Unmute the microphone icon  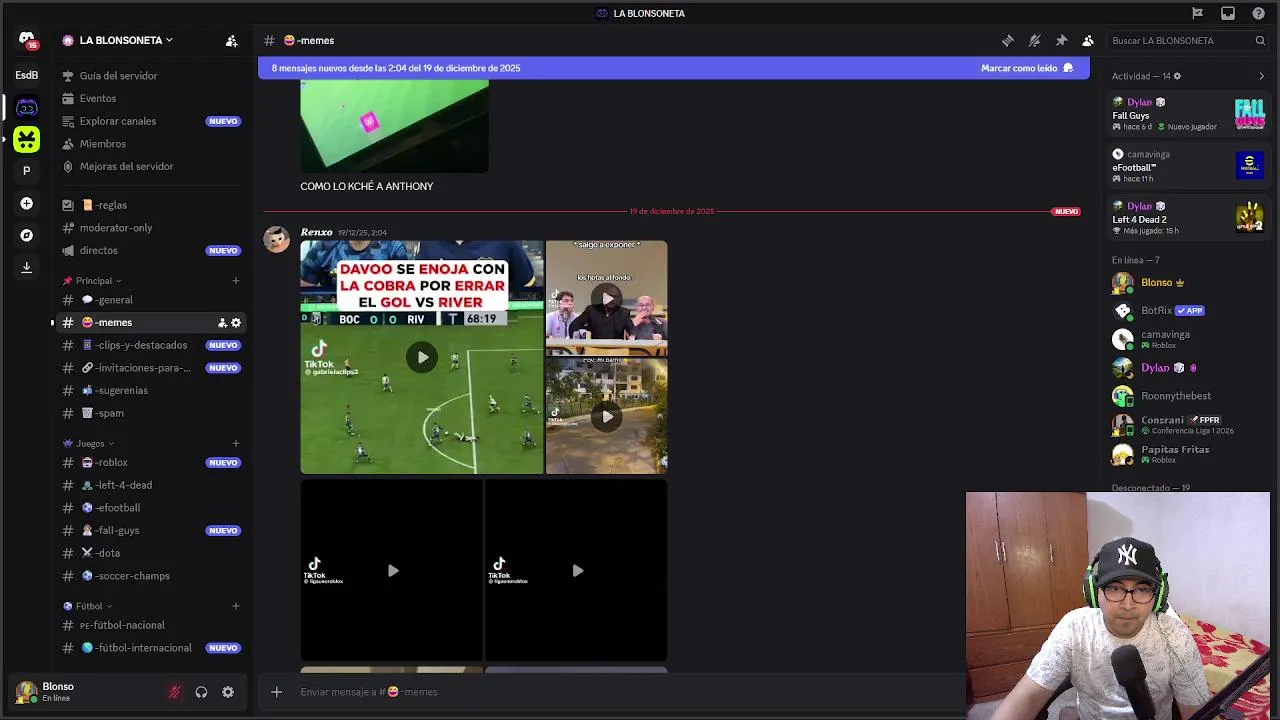174,692
